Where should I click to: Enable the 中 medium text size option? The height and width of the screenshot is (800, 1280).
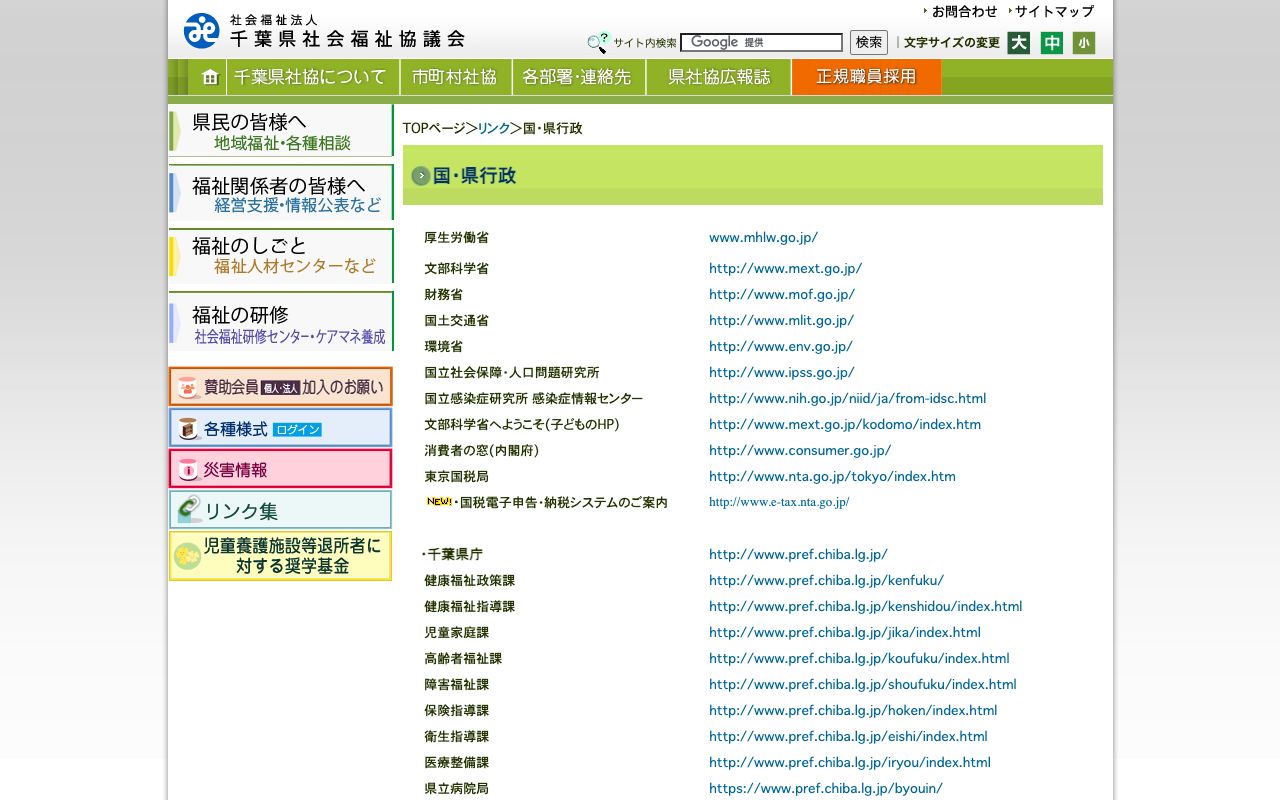coord(1051,43)
